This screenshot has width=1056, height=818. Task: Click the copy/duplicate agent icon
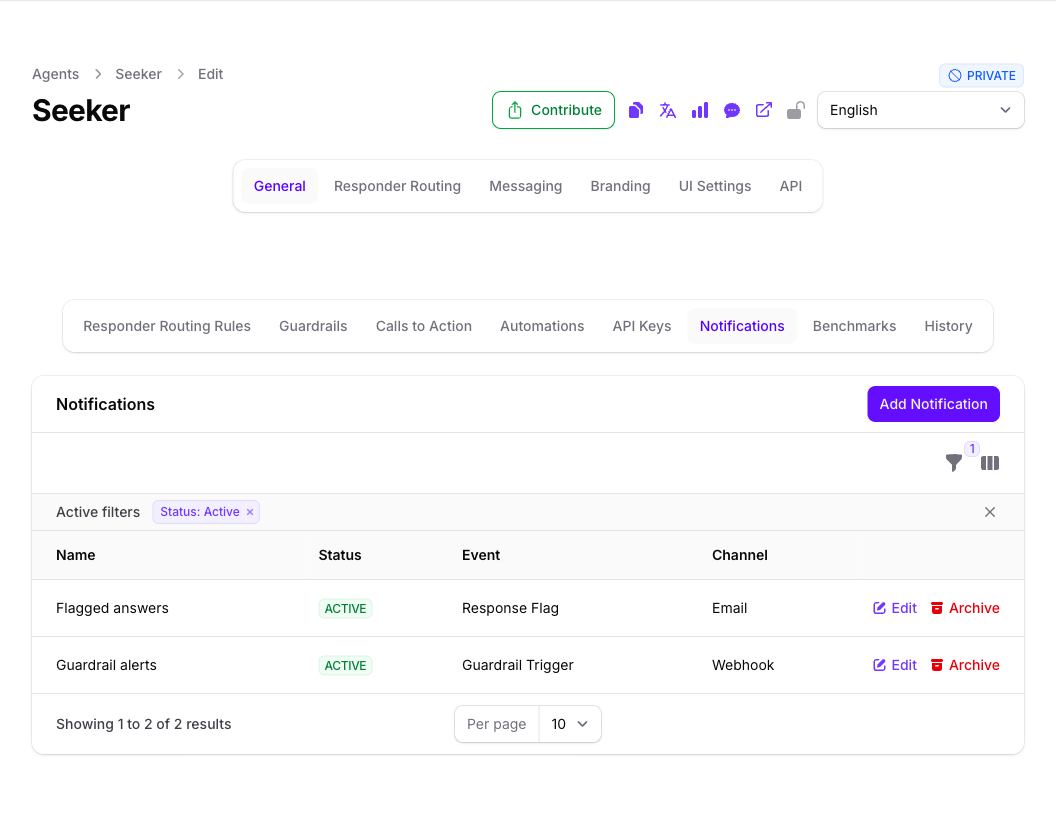click(x=636, y=110)
